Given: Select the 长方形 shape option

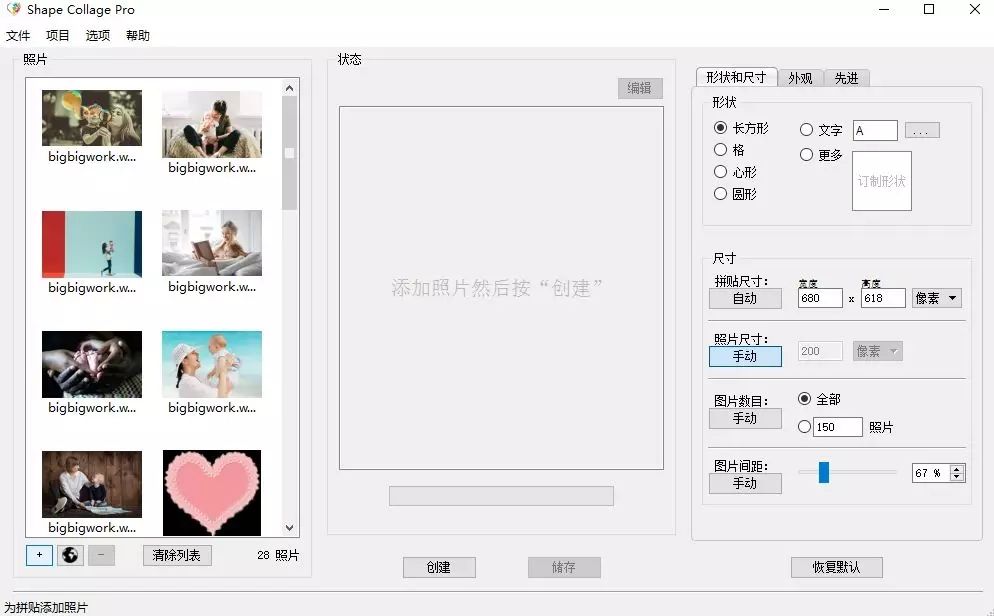Looking at the screenshot, I should (x=741, y=128).
